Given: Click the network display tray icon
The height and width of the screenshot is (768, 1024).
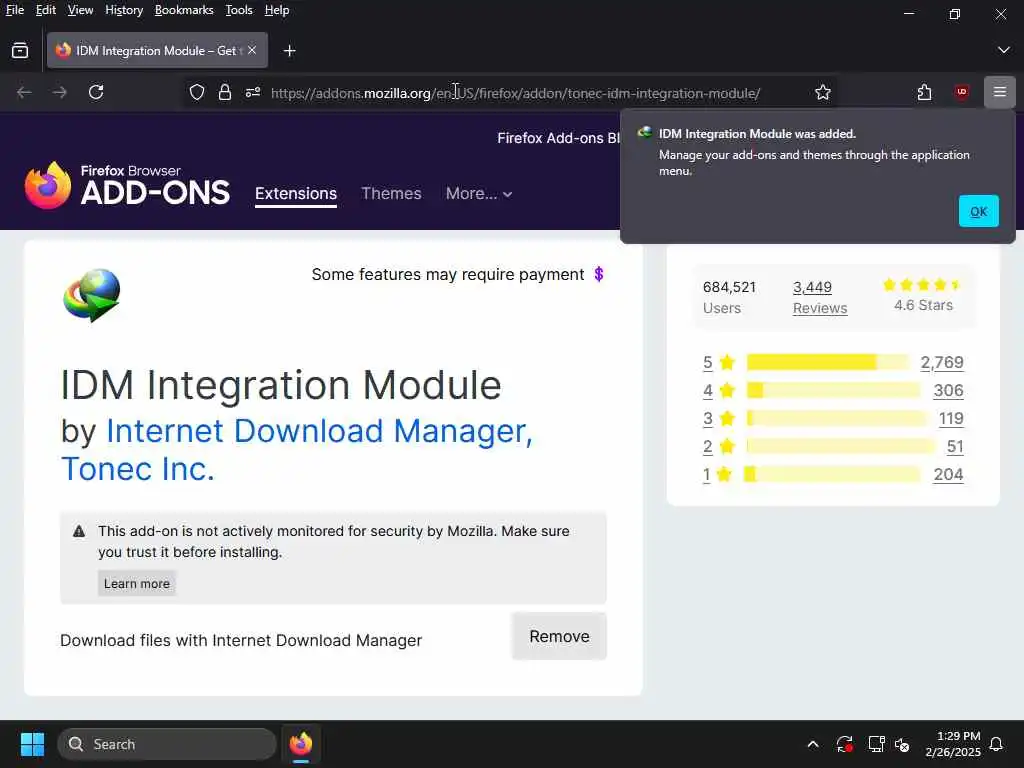Looking at the screenshot, I should tap(876, 744).
